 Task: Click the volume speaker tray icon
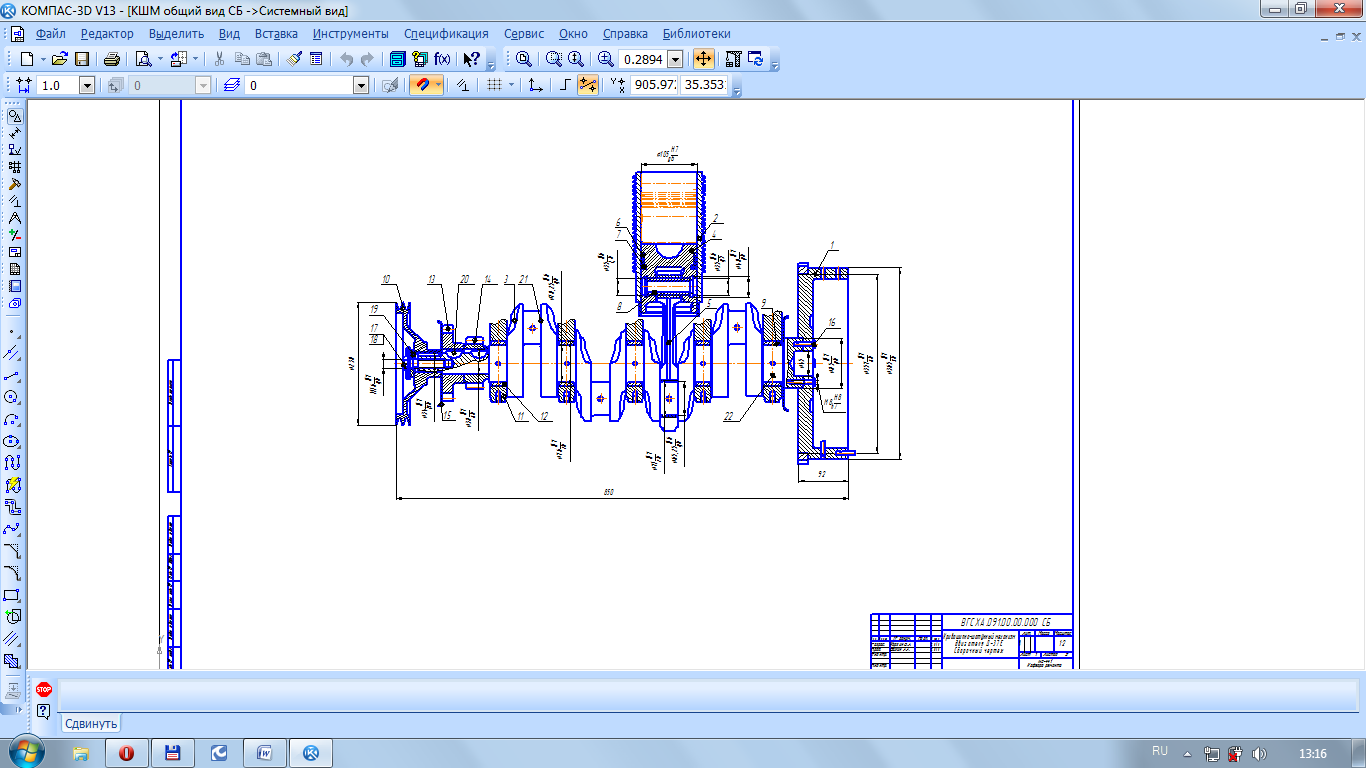click(1259, 753)
